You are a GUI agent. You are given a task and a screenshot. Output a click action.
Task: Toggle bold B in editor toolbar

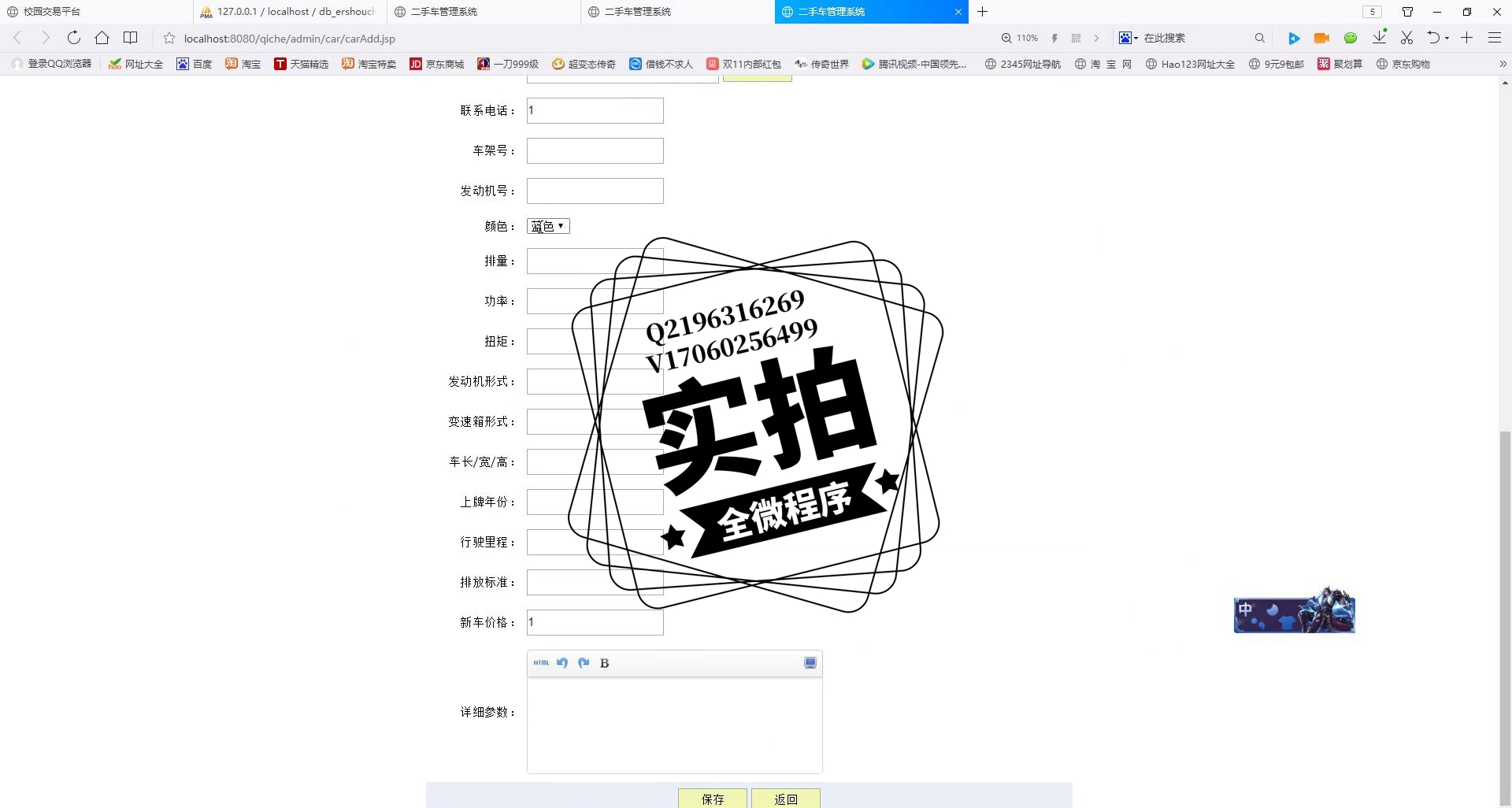(605, 663)
